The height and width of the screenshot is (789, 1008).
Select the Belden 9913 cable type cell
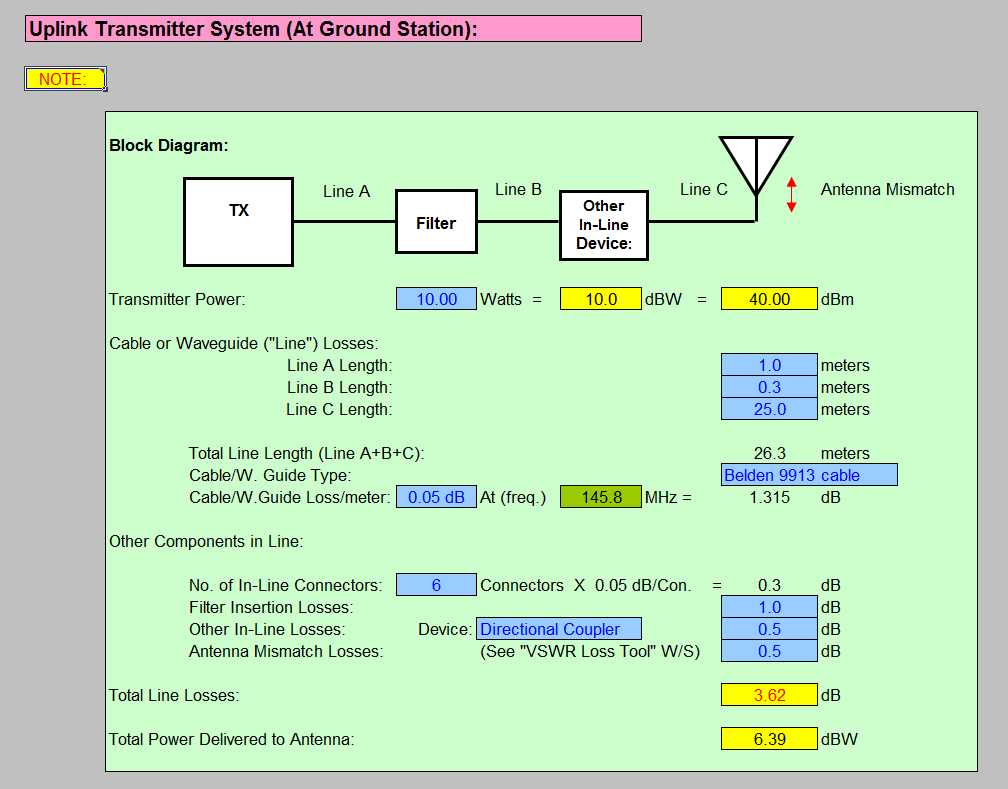[x=809, y=475]
